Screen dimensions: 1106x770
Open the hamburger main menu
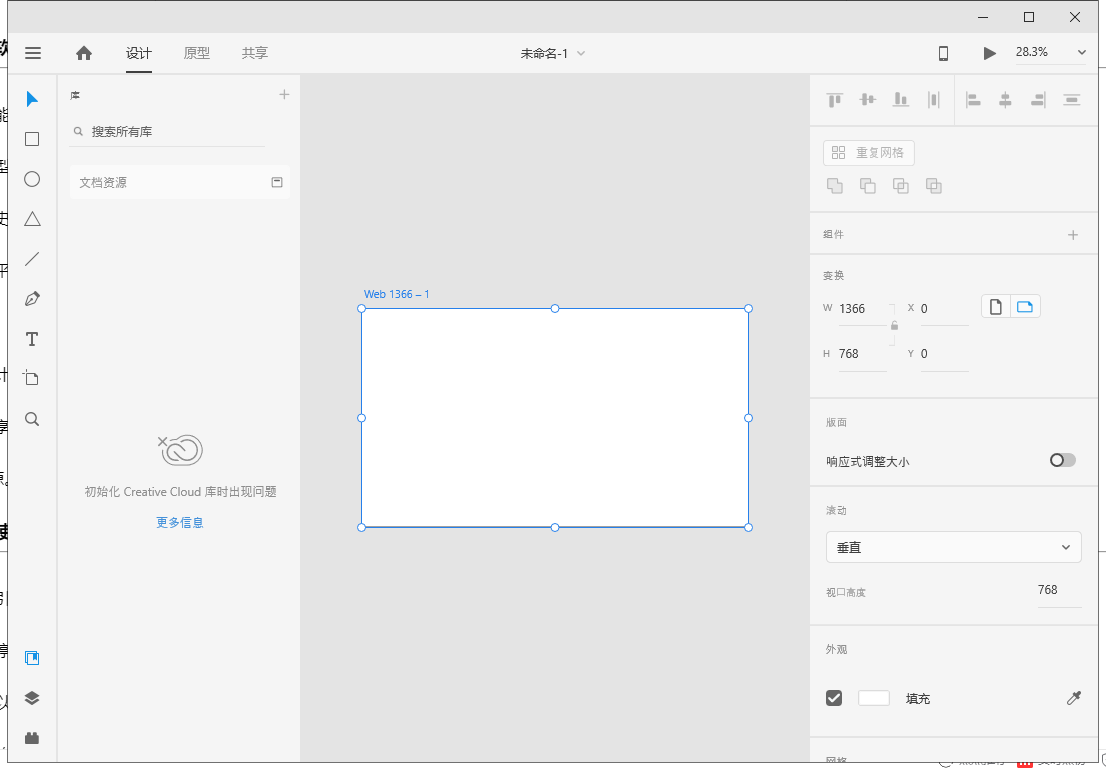coord(32,53)
